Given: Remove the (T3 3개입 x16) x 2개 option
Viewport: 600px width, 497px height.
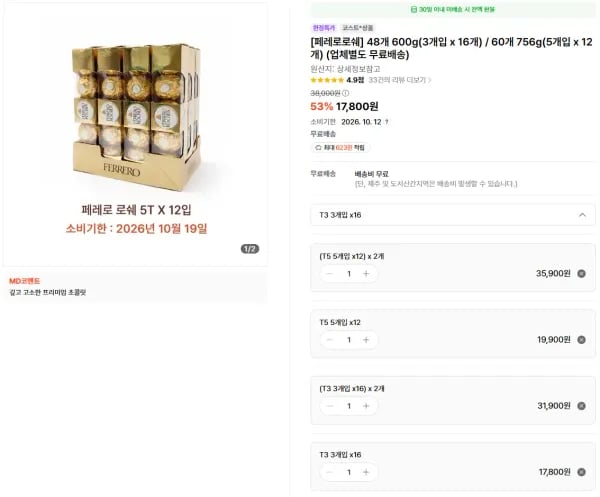Looking at the screenshot, I should 581,406.
